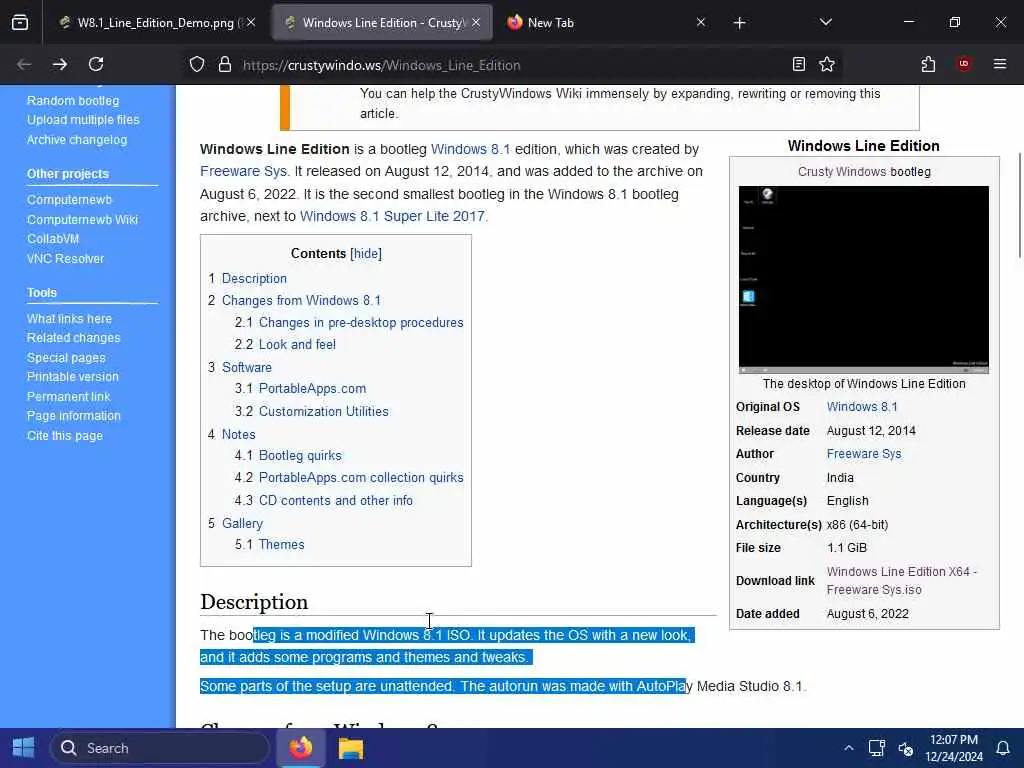Open What links here tool
Viewport: 1024px width, 768px height.
[69, 319]
